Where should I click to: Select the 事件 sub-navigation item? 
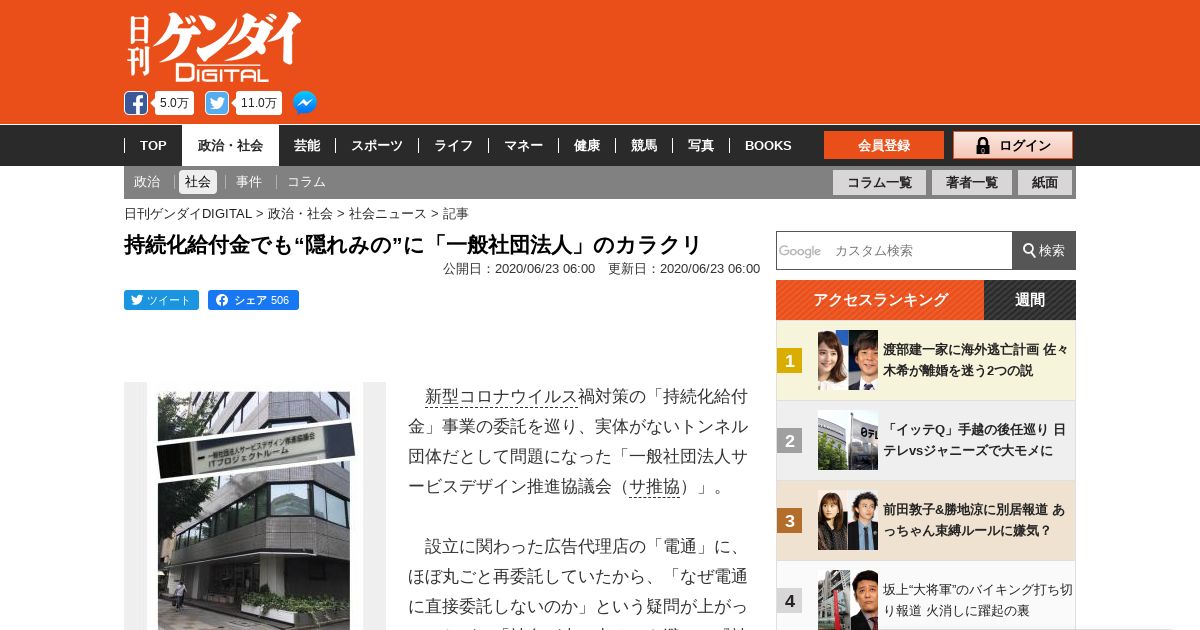249,182
